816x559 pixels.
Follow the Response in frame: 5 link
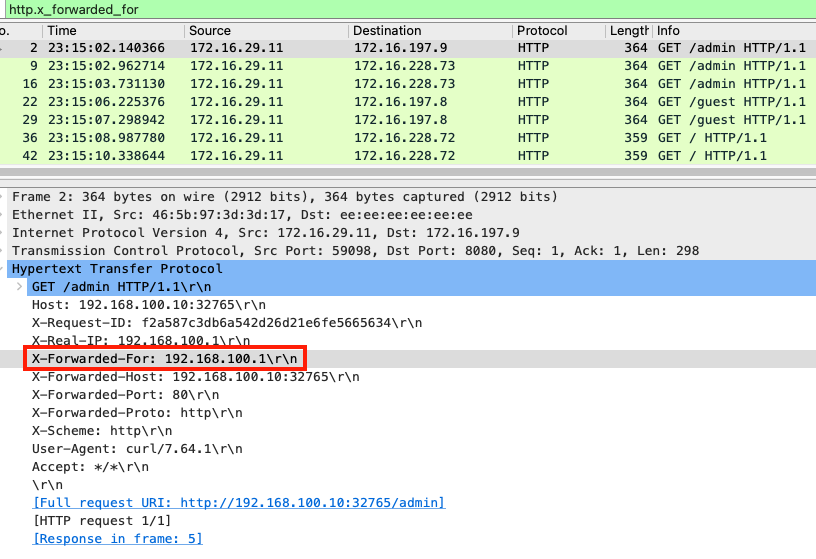(117, 539)
